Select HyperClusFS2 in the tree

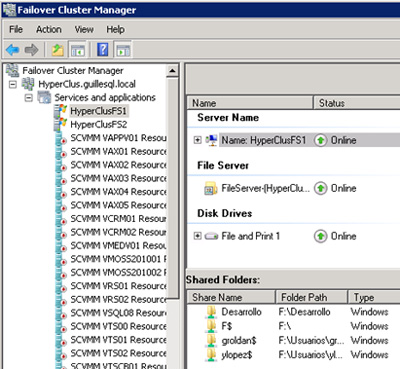(x=99, y=124)
